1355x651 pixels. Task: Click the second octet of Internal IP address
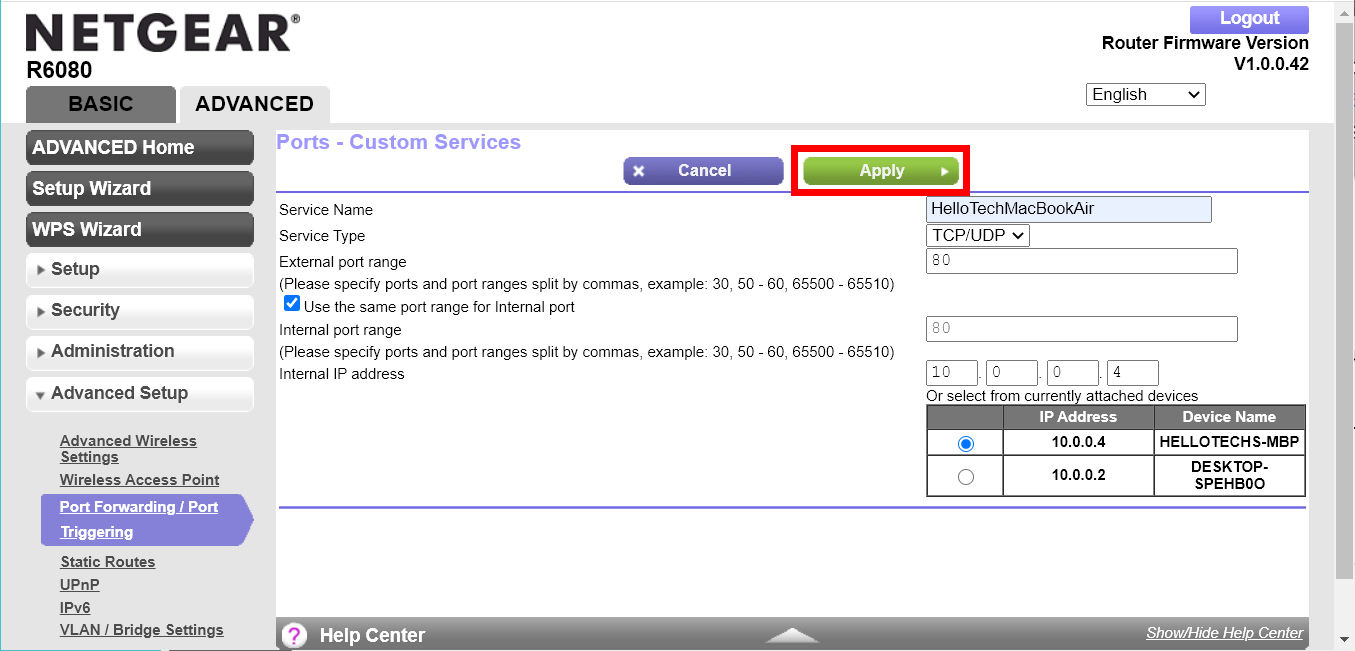click(x=1012, y=373)
